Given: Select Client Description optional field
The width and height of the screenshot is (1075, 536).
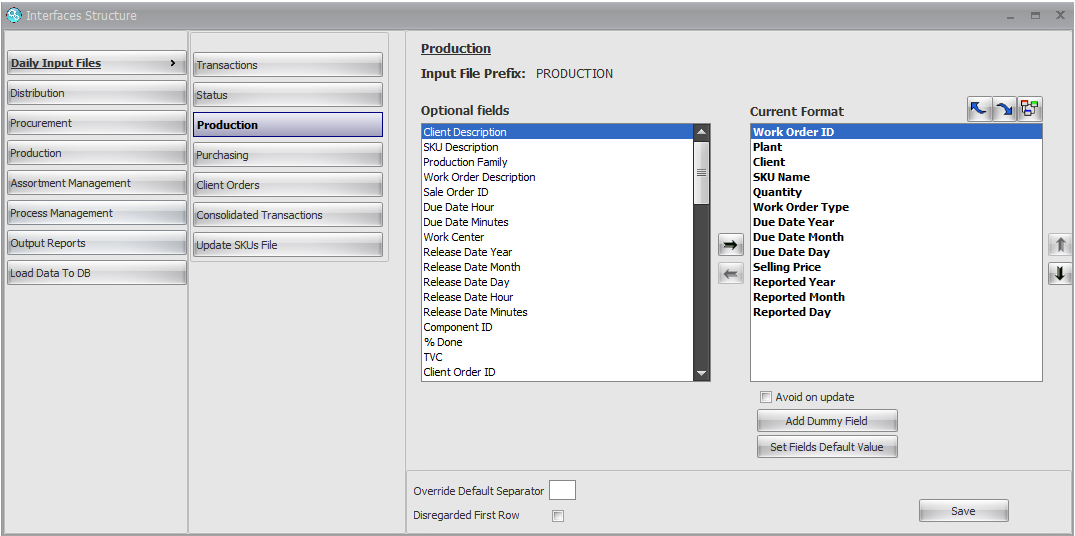Looking at the screenshot, I should [557, 132].
